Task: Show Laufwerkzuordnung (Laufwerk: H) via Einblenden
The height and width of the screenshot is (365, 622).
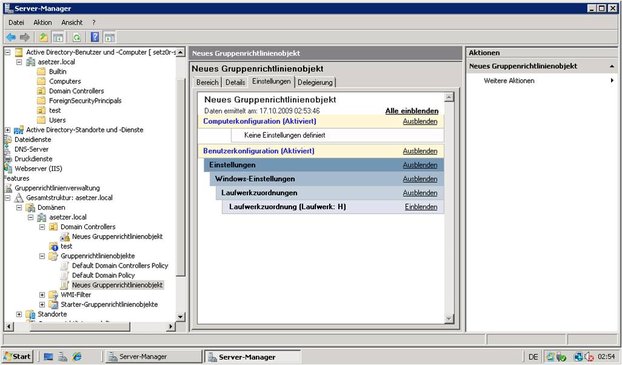Action: [421, 207]
